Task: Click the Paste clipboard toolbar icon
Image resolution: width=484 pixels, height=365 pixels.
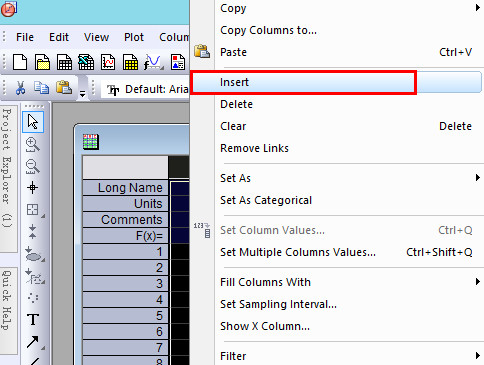Action: coord(64,87)
